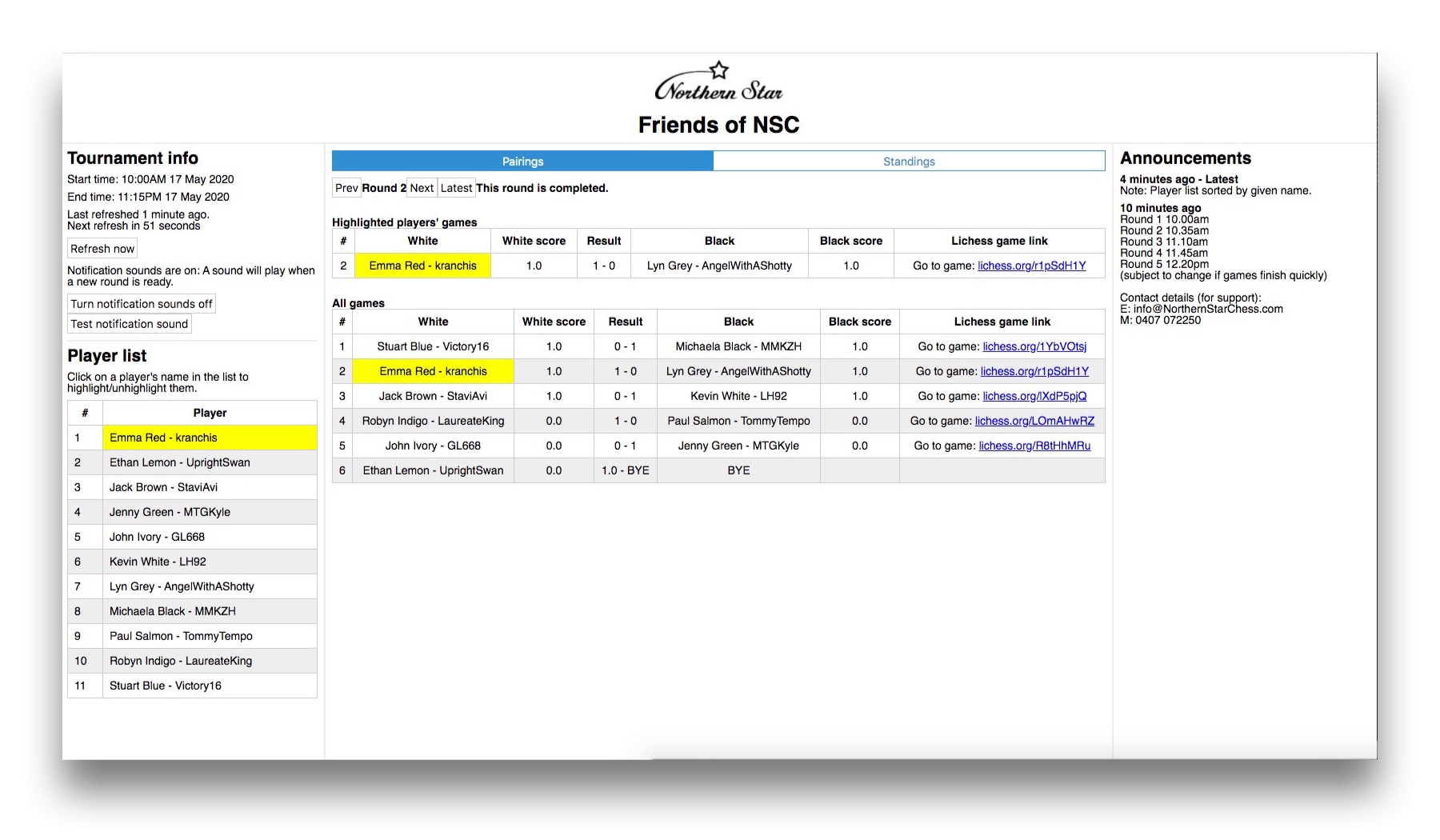Open the lichess.org/1YbVOtsj game link
Image resolution: width=1440 pixels, height=840 pixels.
tap(1034, 346)
